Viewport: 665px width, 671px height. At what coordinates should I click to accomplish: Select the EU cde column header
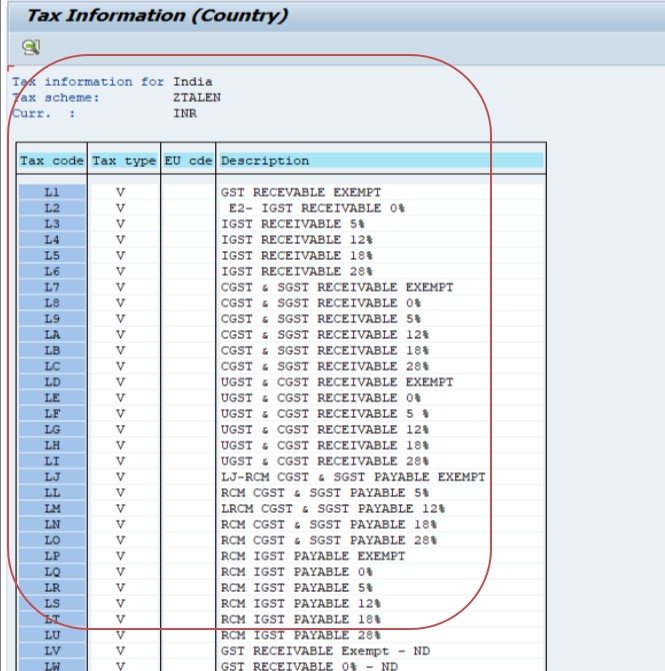(188, 161)
